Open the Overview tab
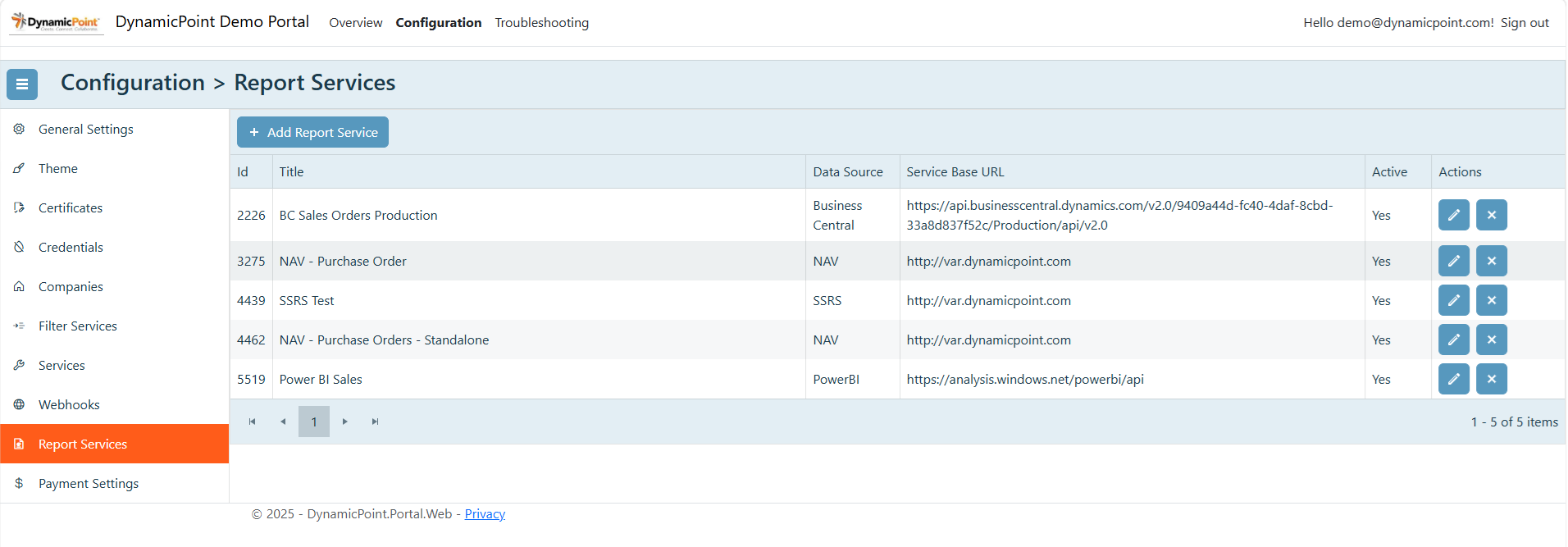Viewport: 1568px width, 547px height. tap(356, 23)
